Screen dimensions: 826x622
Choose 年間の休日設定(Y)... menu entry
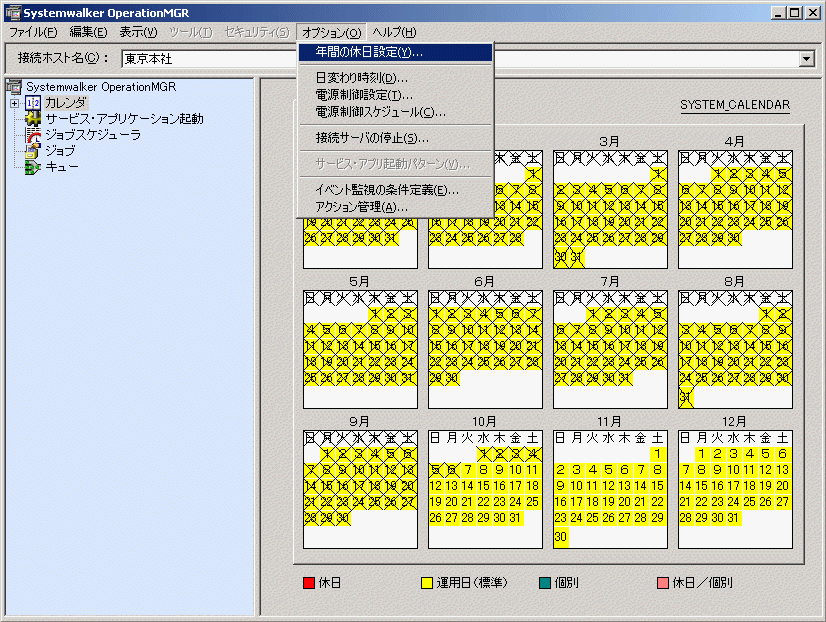[x=395, y=52]
